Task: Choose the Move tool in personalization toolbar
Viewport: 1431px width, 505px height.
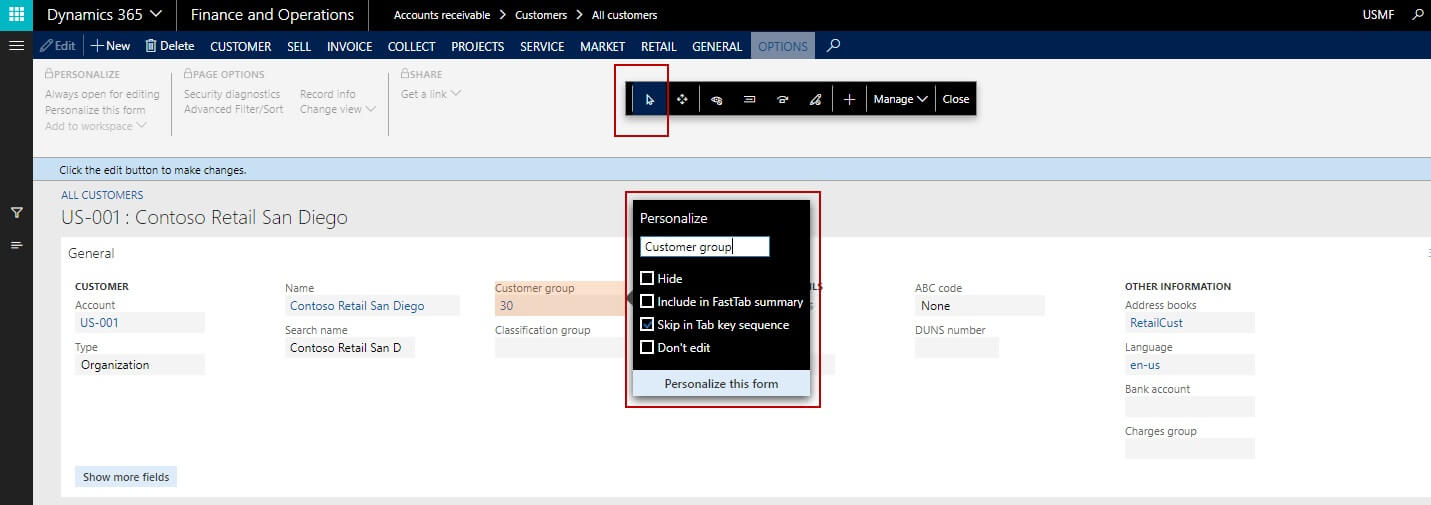Action: pos(682,99)
